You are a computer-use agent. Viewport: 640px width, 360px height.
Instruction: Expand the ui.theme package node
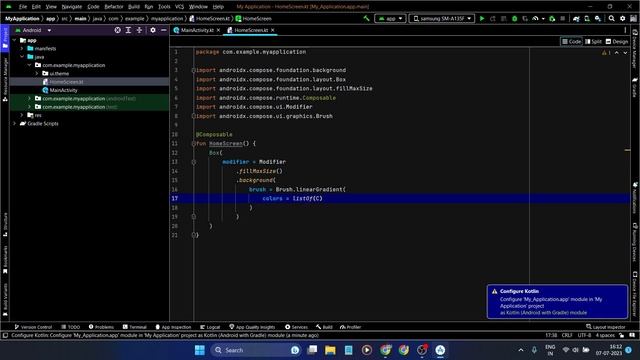point(37,73)
